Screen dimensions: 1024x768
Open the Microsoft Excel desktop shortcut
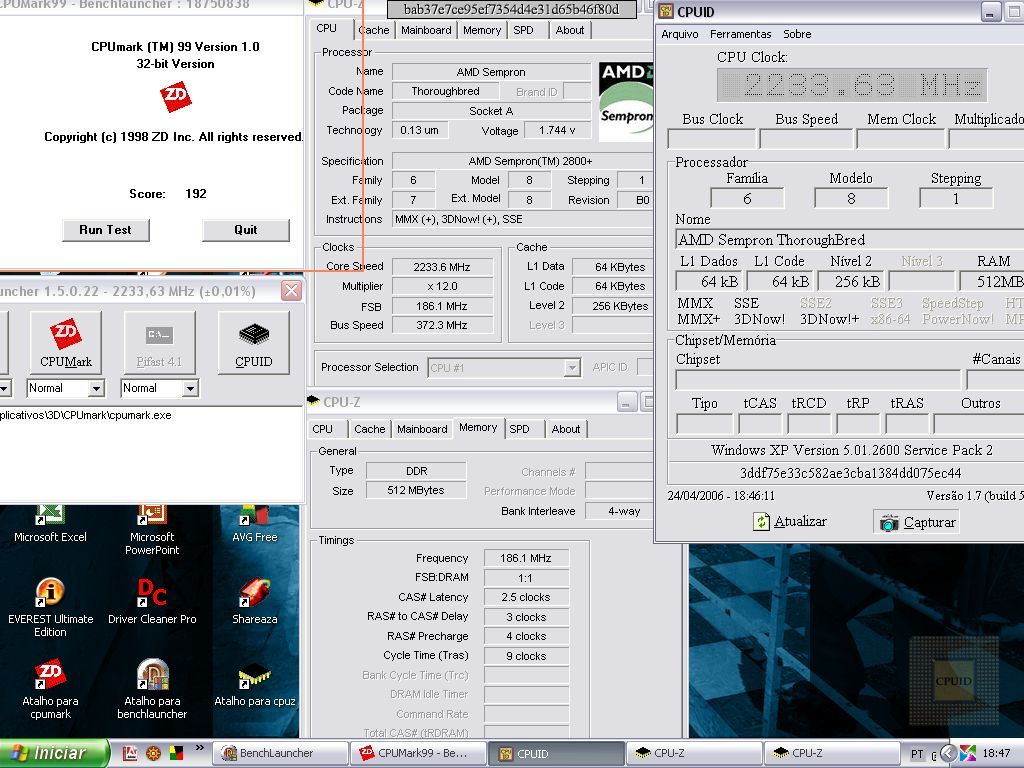click(x=50, y=524)
